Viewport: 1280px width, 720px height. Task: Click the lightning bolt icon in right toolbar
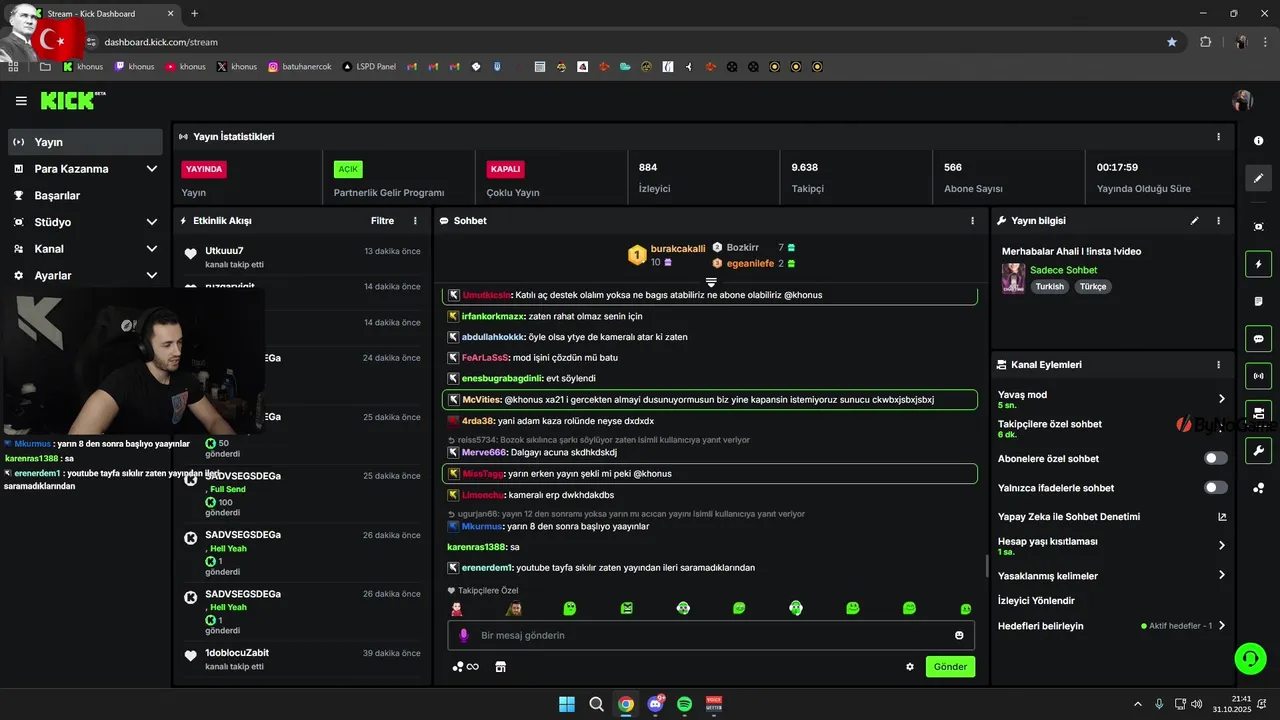coord(1259,264)
